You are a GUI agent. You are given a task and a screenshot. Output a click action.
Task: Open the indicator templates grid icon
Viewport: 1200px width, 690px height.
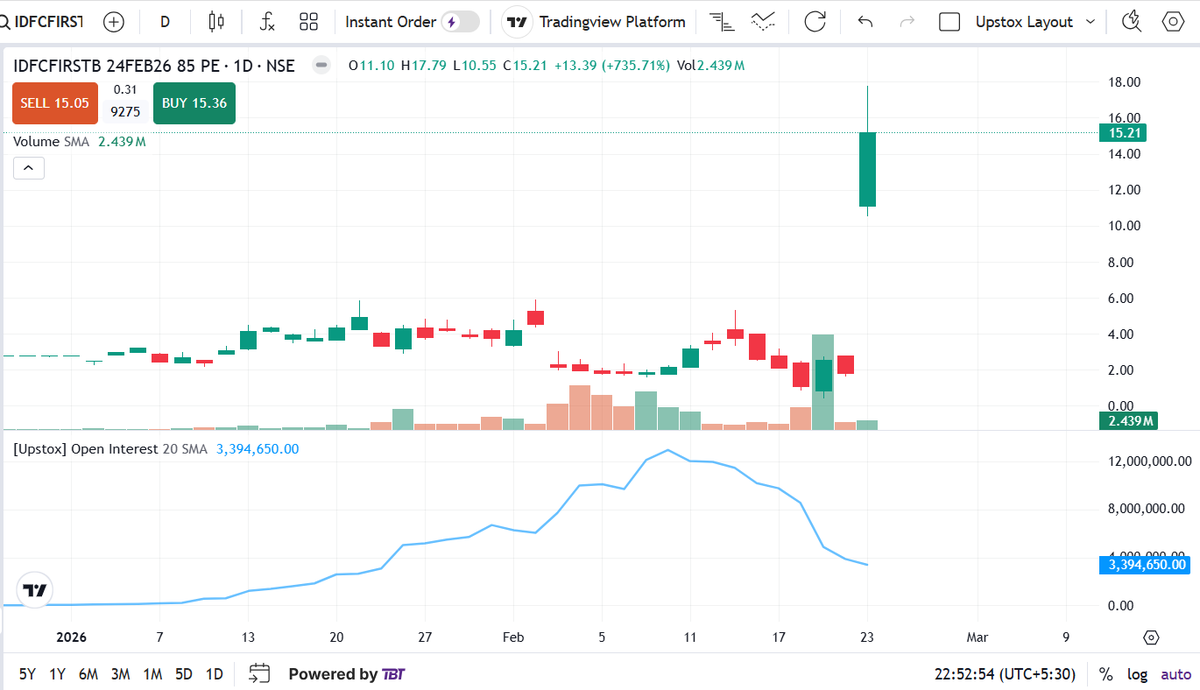point(309,21)
